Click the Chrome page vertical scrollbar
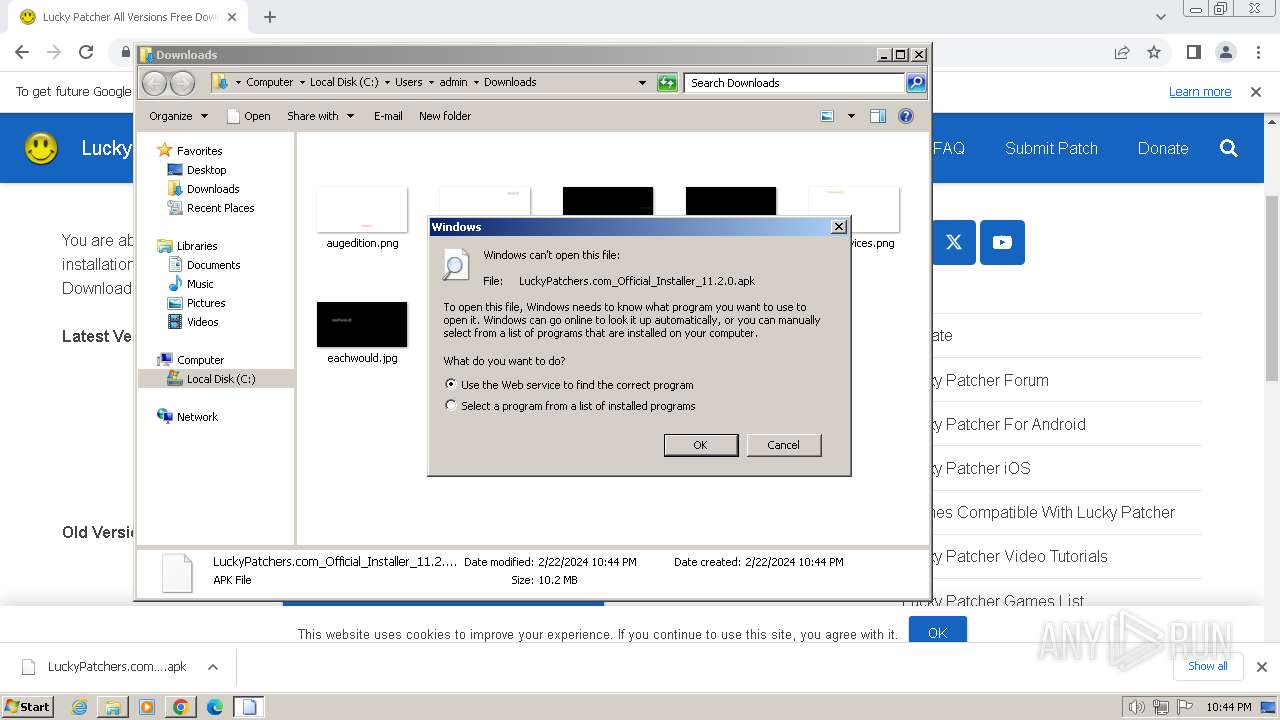The height and width of the screenshot is (720, 1280). [1271, 288]
